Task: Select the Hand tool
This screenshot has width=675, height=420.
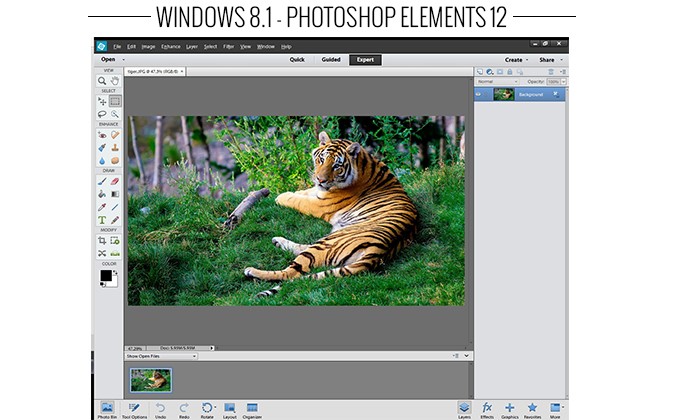Action: pyautogui.click(x=115, y=81)
